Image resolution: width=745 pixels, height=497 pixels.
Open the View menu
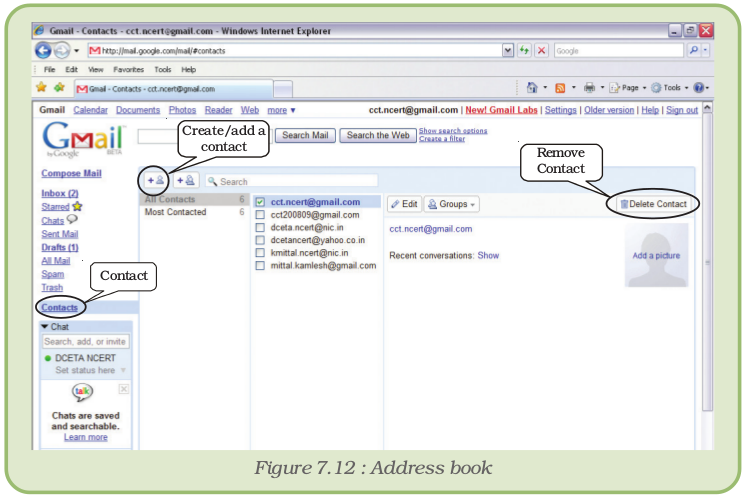pyautogui.click(x=96, y=70)
